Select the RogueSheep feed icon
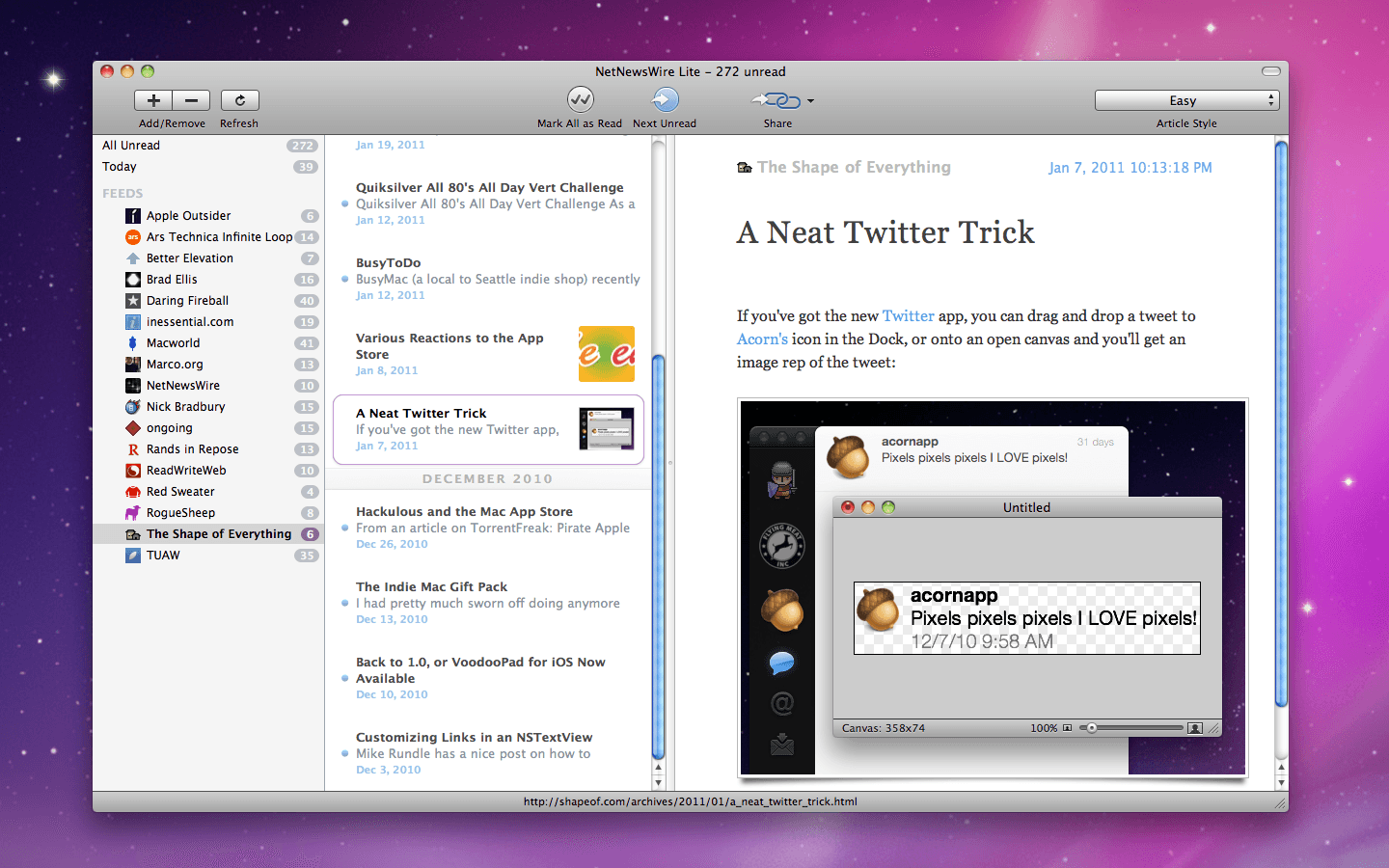Screen dimensions: 1389x868 133,513
